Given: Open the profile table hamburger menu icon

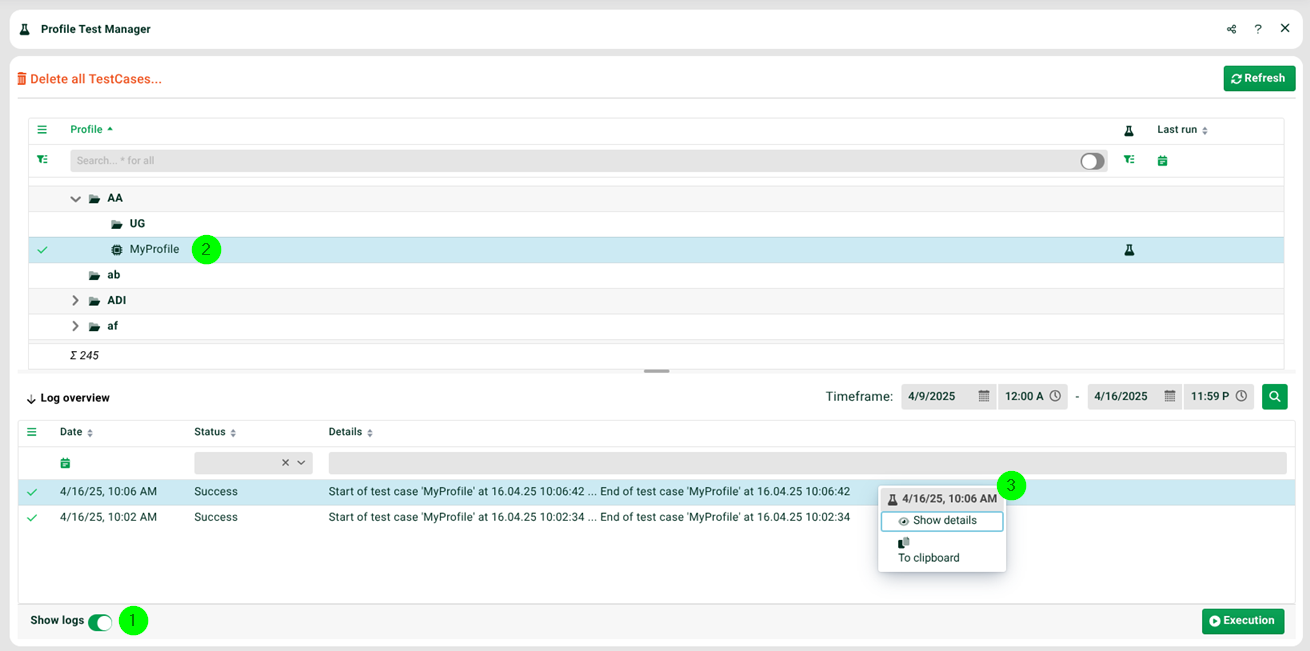Looking at the screenshot, I should [42, 130].
